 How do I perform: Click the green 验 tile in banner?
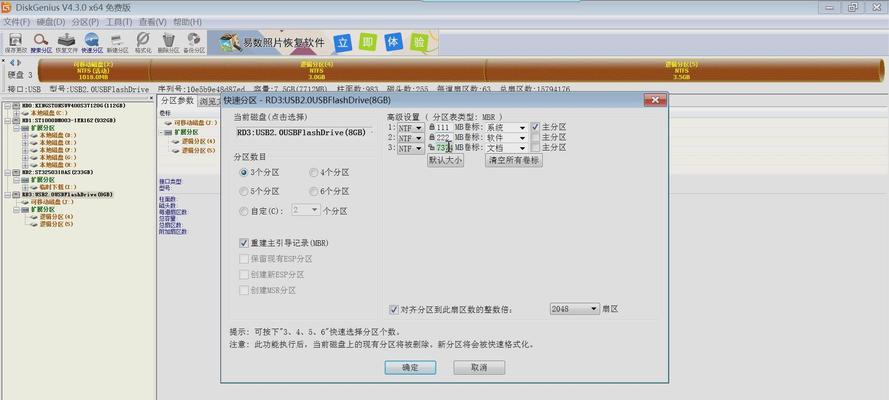click(419, 42)
